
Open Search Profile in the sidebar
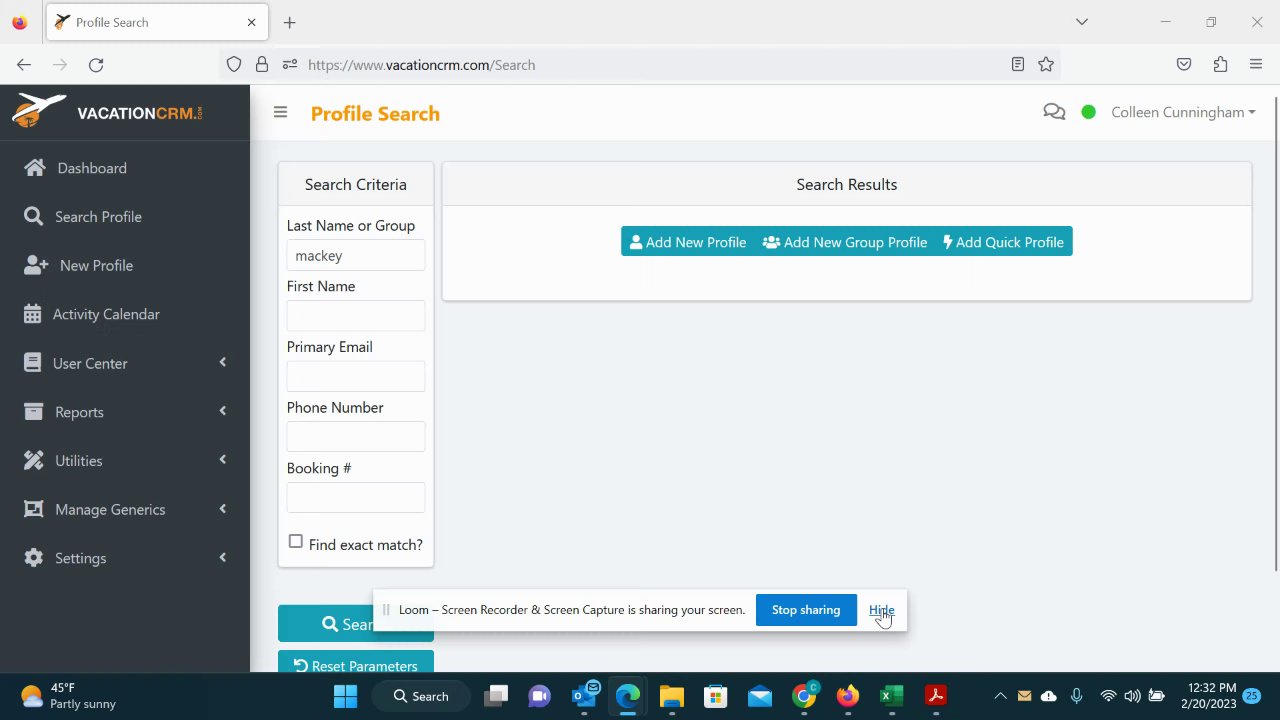(98, 216)
